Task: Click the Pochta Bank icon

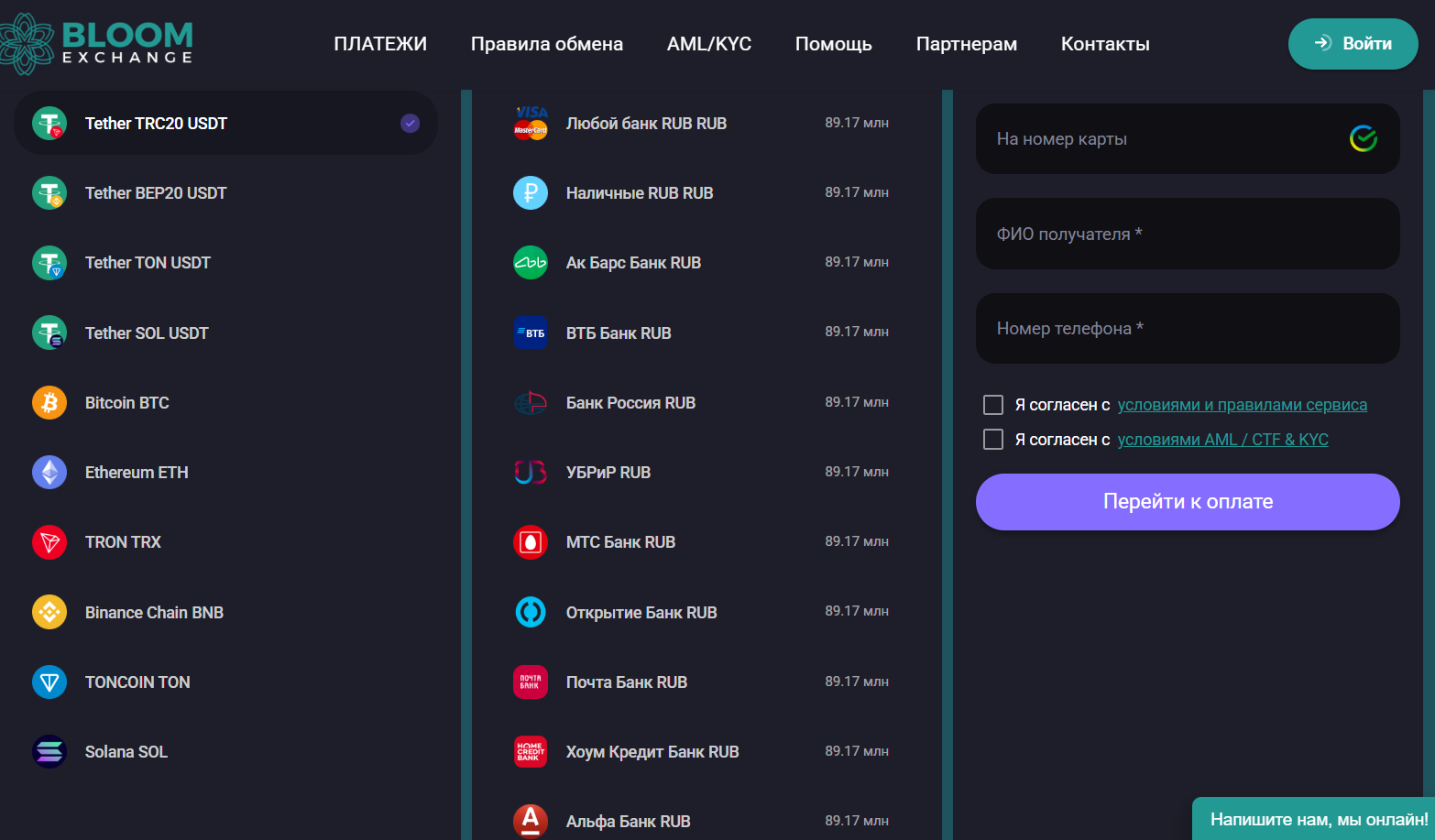Action: 531,682
